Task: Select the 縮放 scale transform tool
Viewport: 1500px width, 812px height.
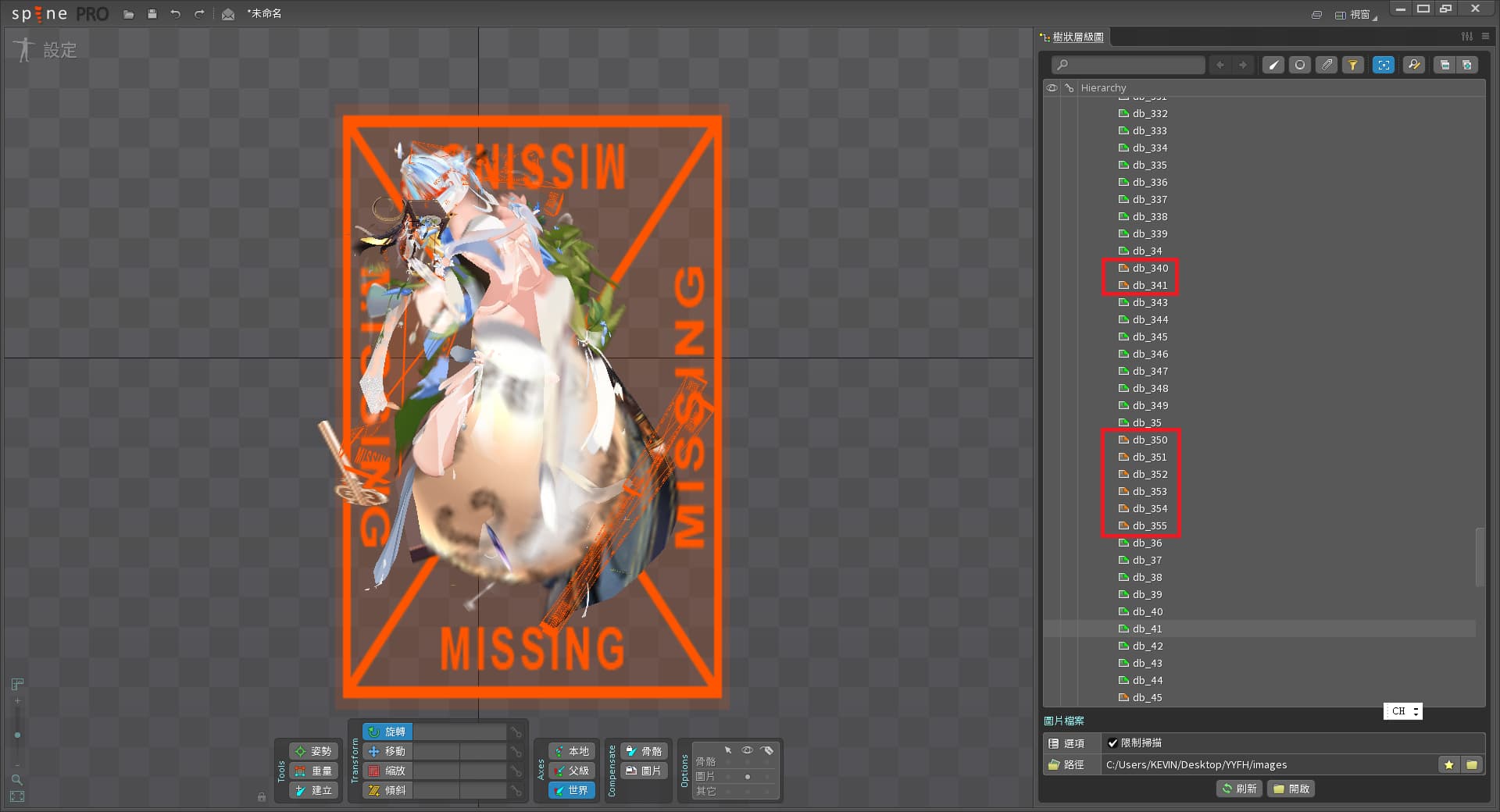Action: pos(387,771)
